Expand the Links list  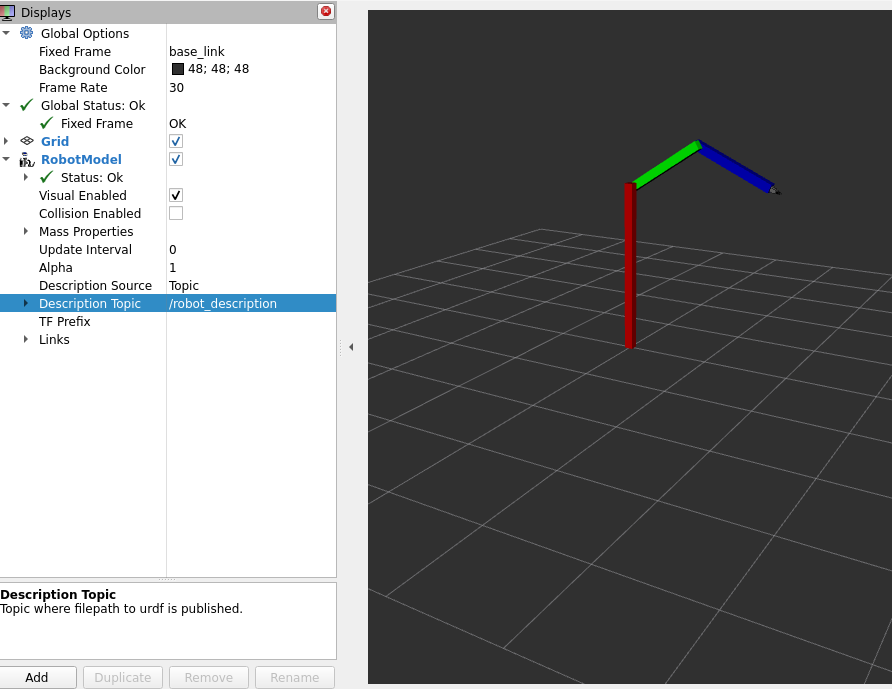pos(26,340)
